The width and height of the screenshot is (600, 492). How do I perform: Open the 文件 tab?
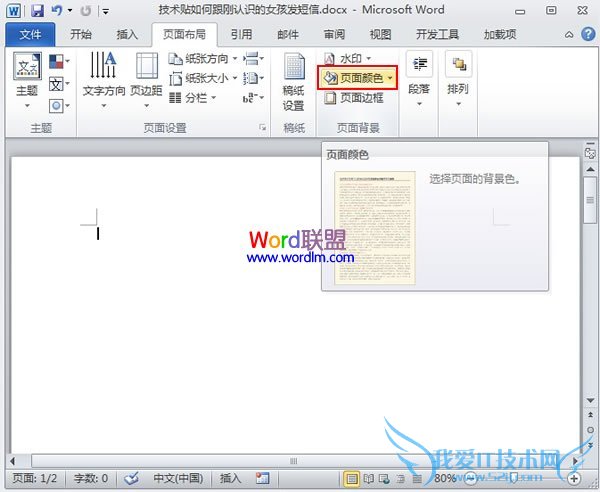pos(30,34)
